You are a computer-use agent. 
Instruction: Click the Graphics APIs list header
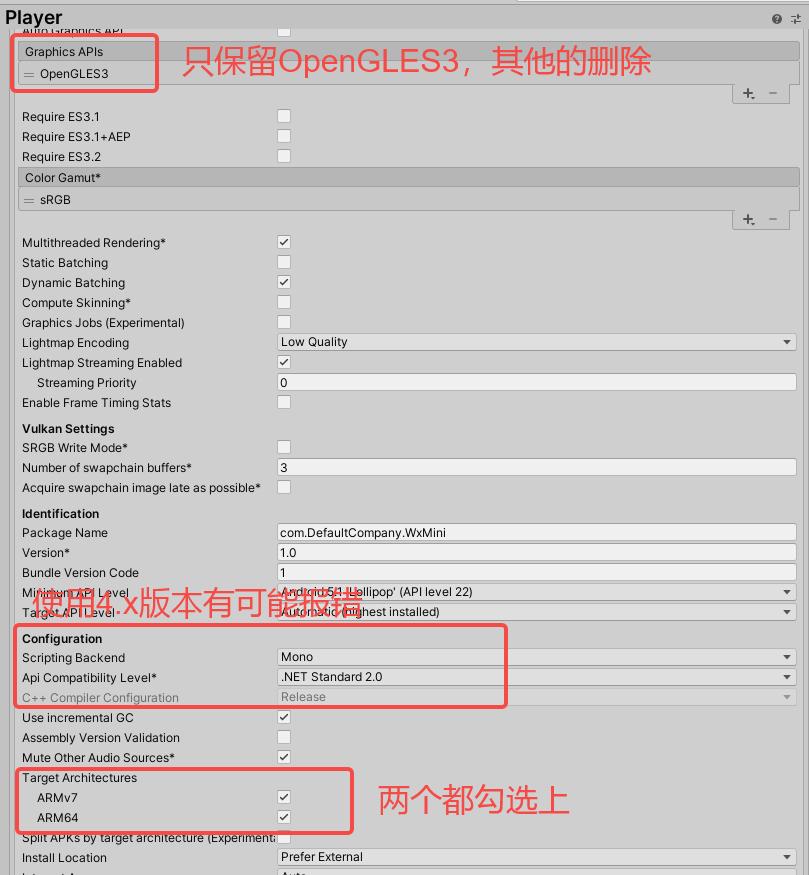[x=408, y=52]
